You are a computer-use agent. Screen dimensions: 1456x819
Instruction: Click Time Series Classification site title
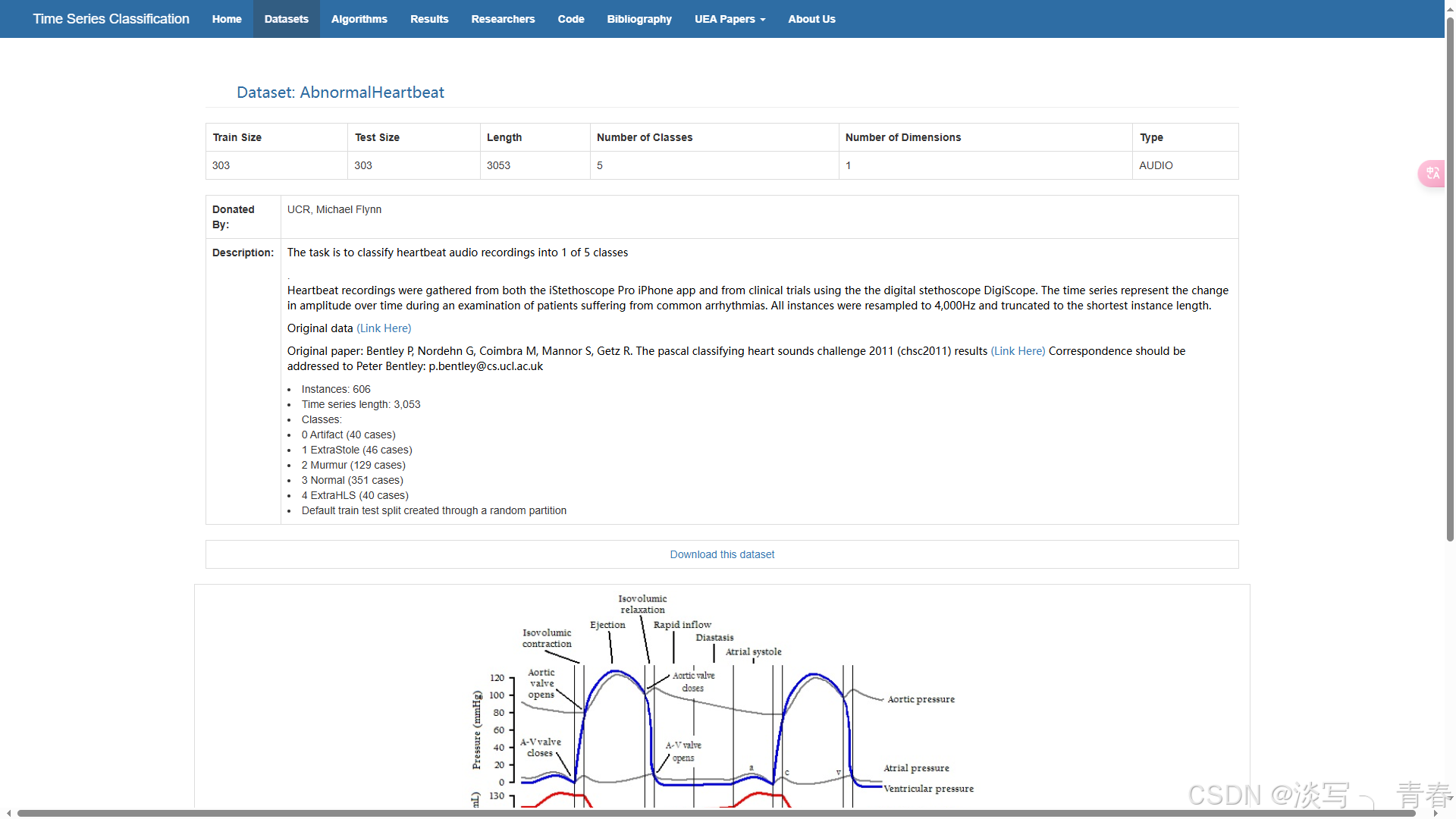pos(111,19)
